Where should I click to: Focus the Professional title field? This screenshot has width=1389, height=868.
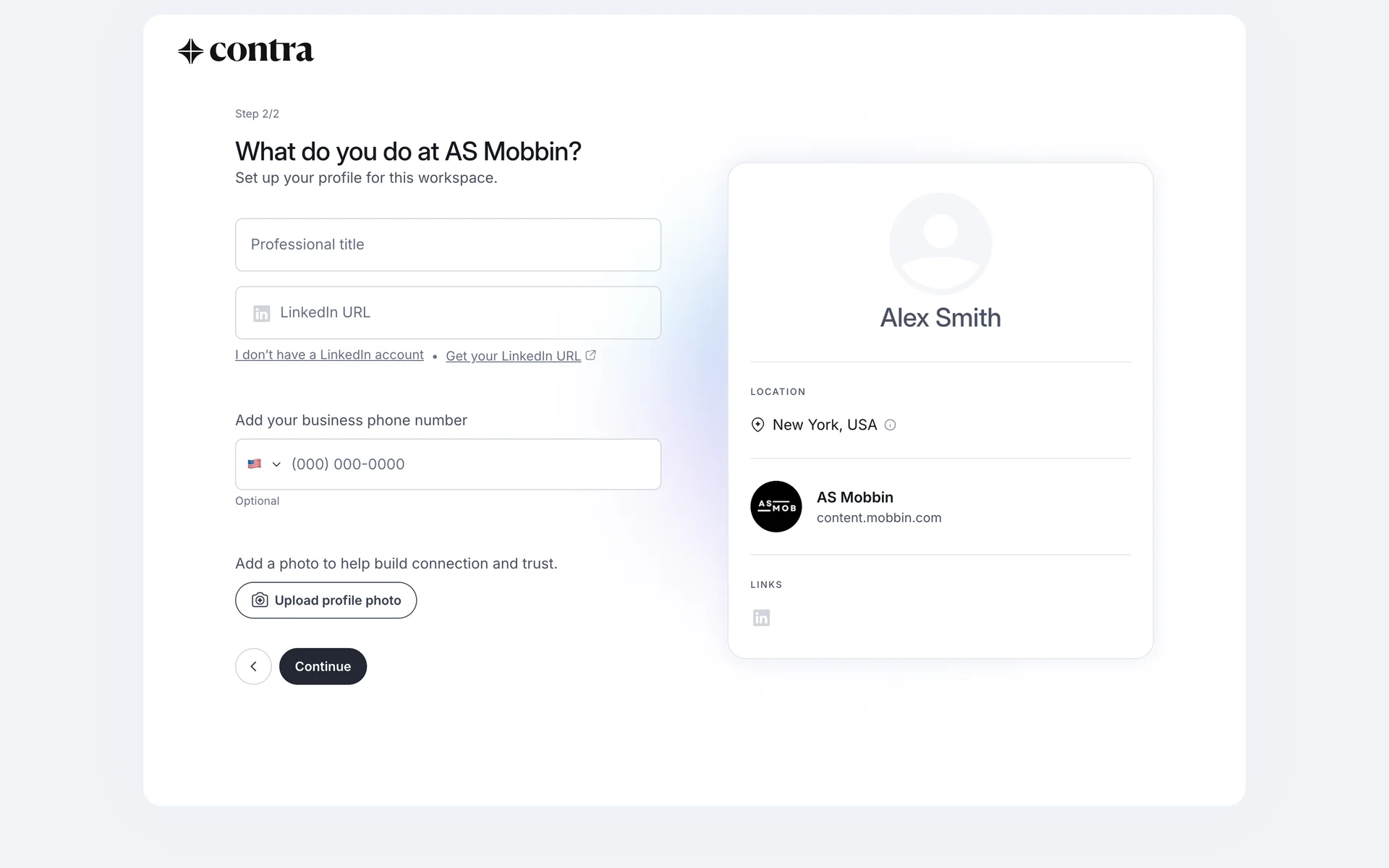tap(448, 244)
